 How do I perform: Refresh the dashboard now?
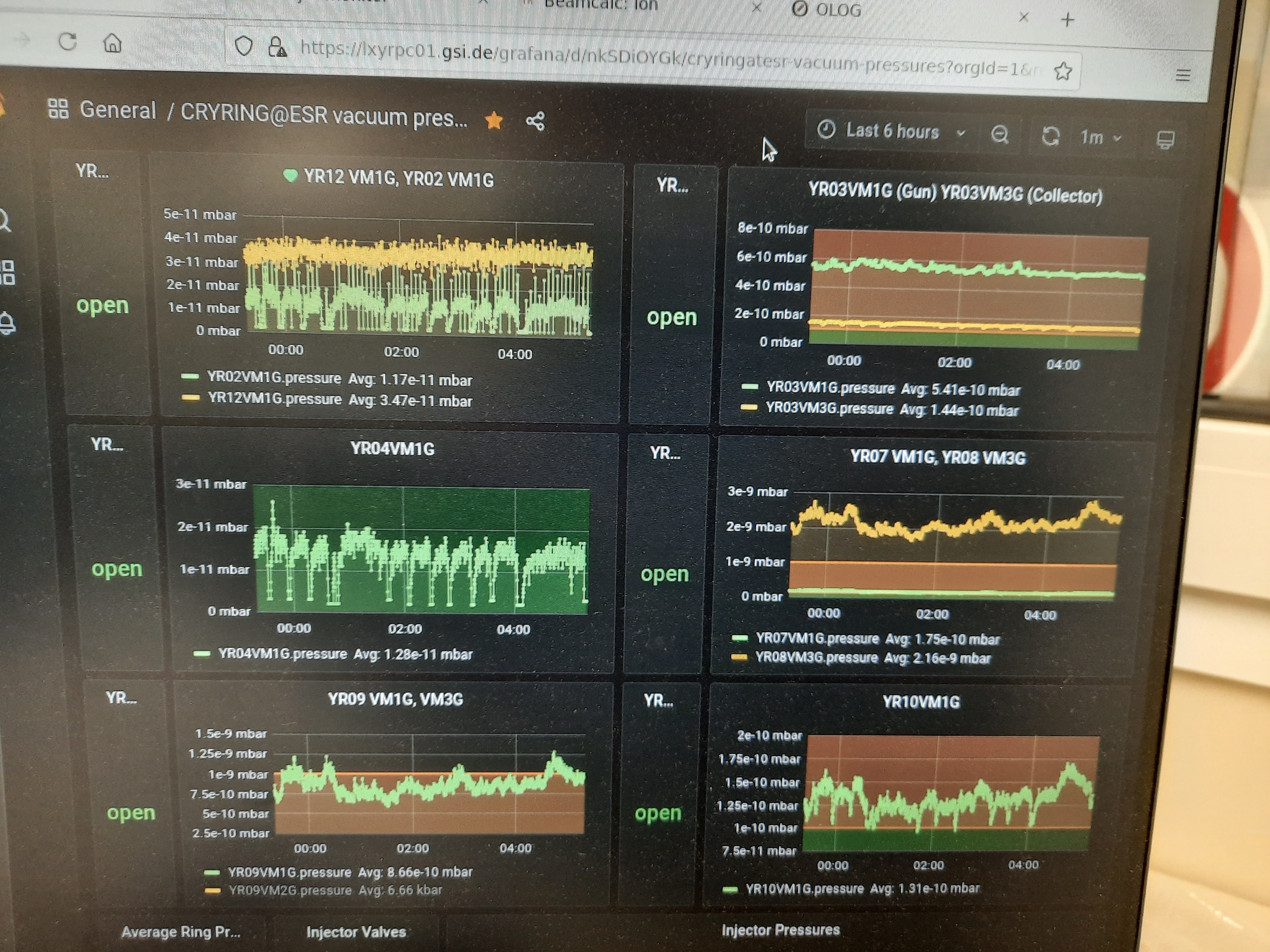click(x=1051, y=136)
